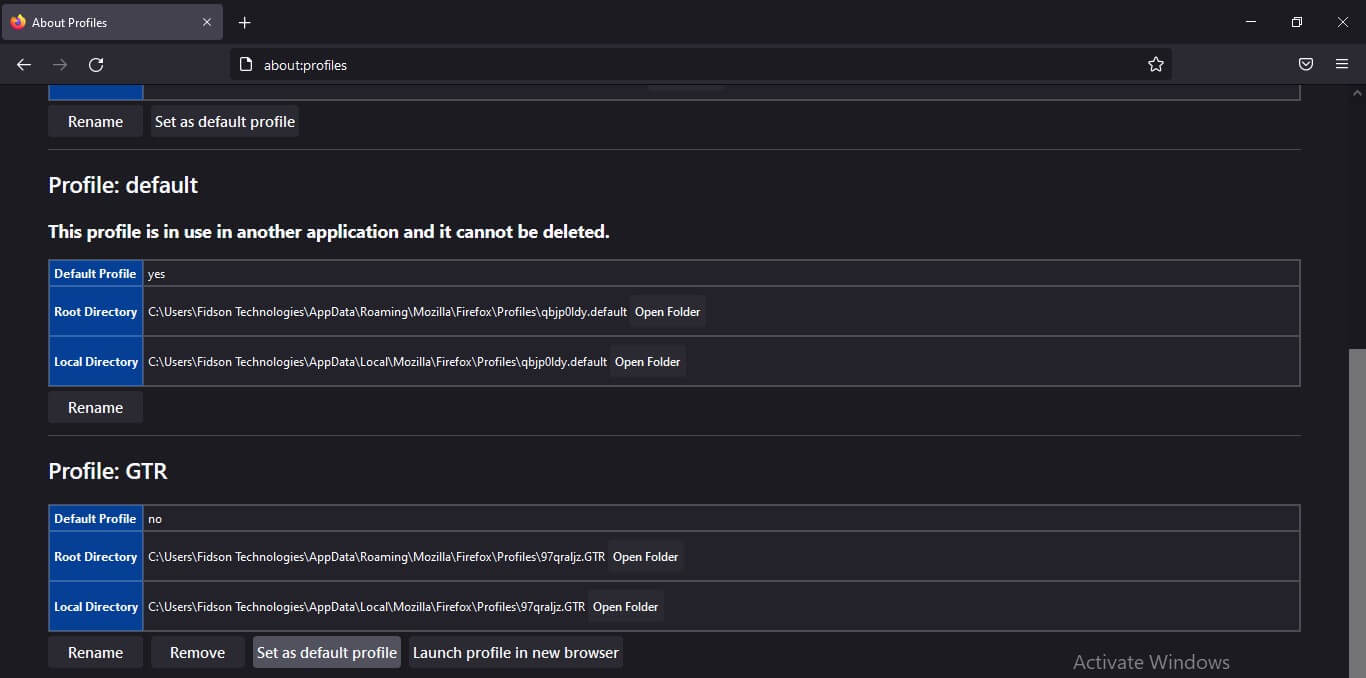The image size is (1366, 678).
Task: Open Folder for GTR local directory
Action: tap(625, 606)
